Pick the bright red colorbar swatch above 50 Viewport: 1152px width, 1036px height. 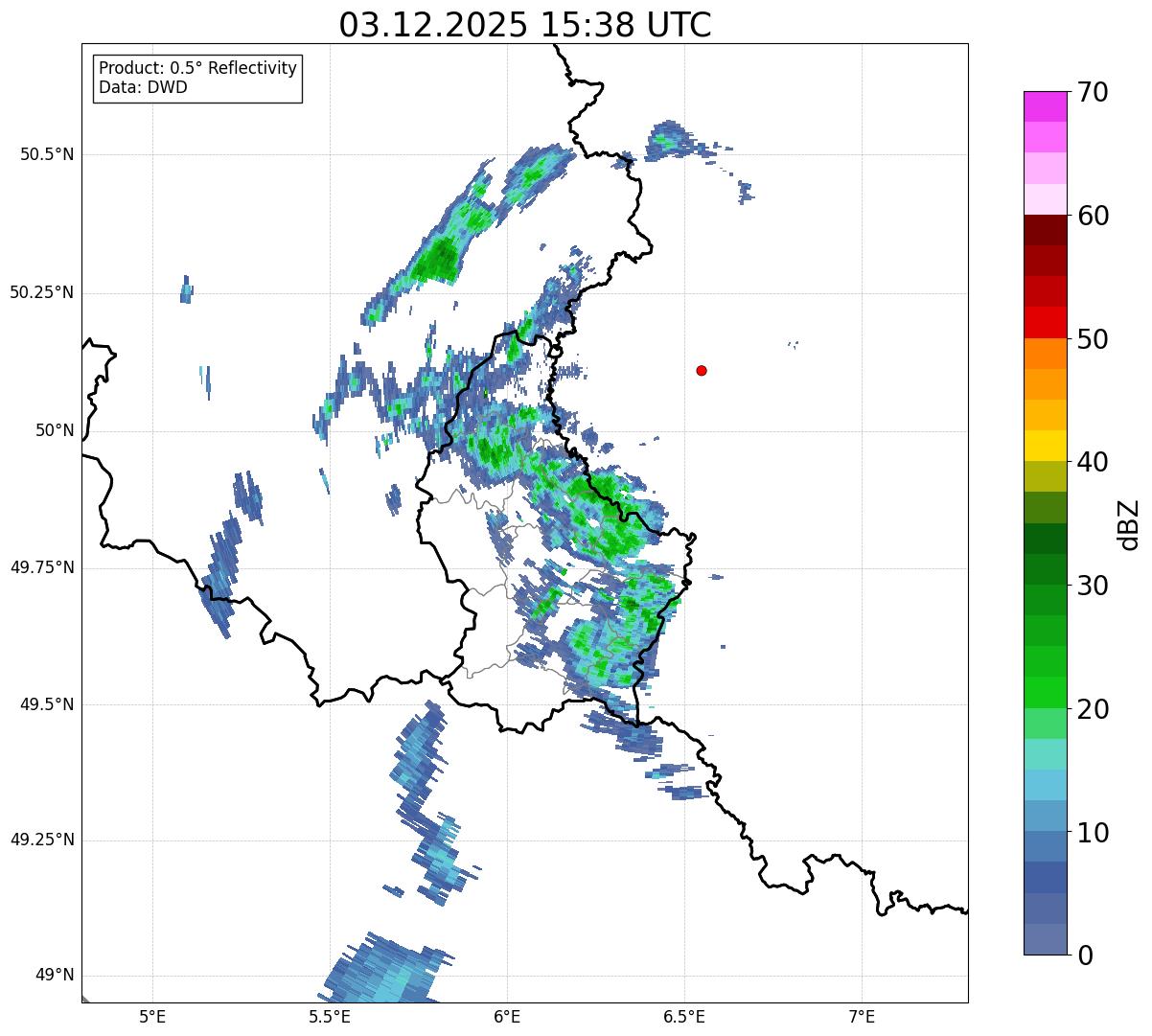click(x=1045, y=322)
